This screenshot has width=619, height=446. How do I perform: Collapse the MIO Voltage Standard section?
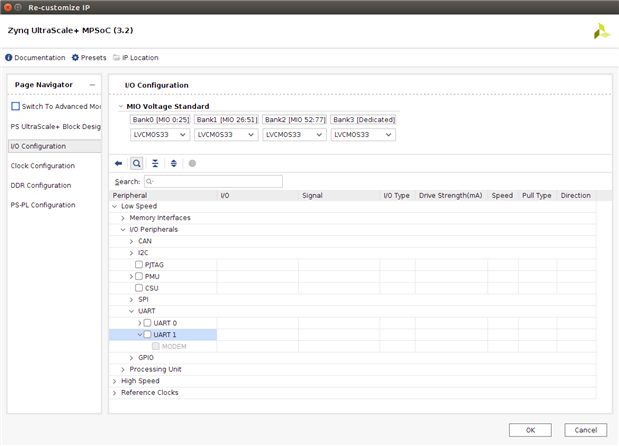tap(121, 106)
